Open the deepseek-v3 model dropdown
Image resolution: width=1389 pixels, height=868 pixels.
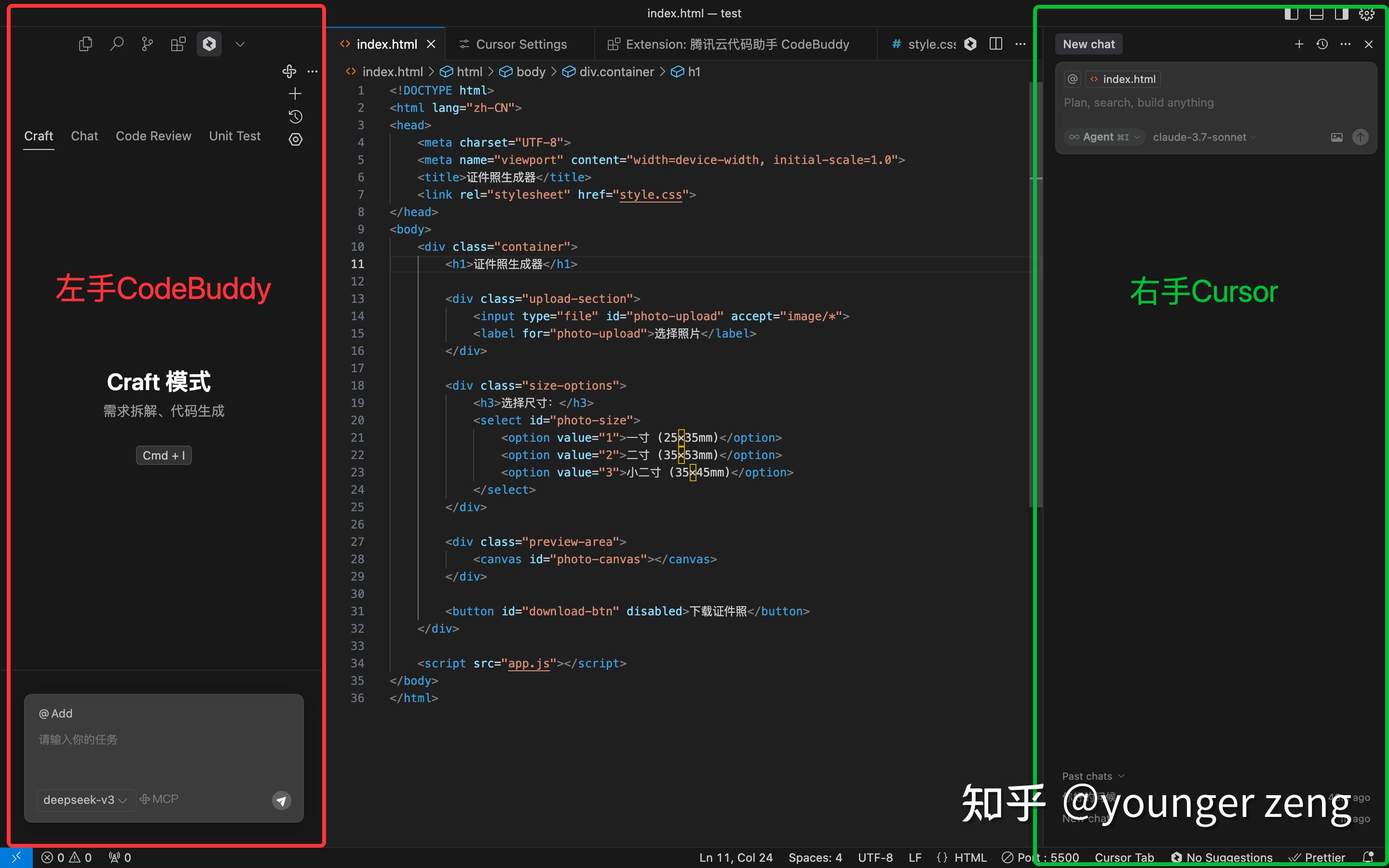click(x=85, y=799)
